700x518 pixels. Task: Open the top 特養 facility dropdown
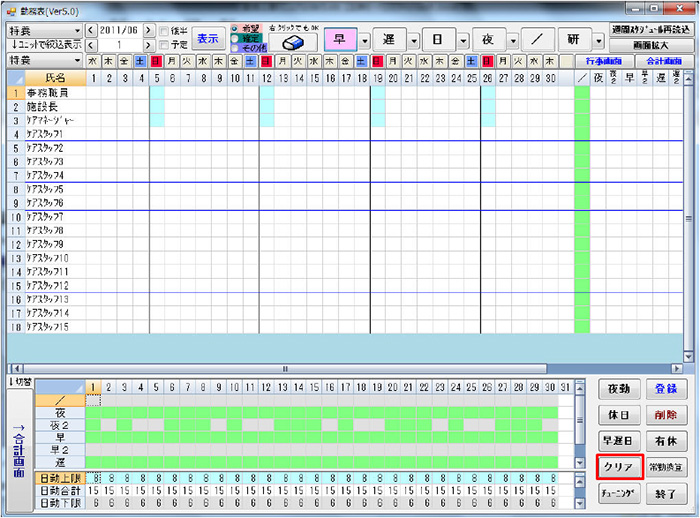pos(45,31)
